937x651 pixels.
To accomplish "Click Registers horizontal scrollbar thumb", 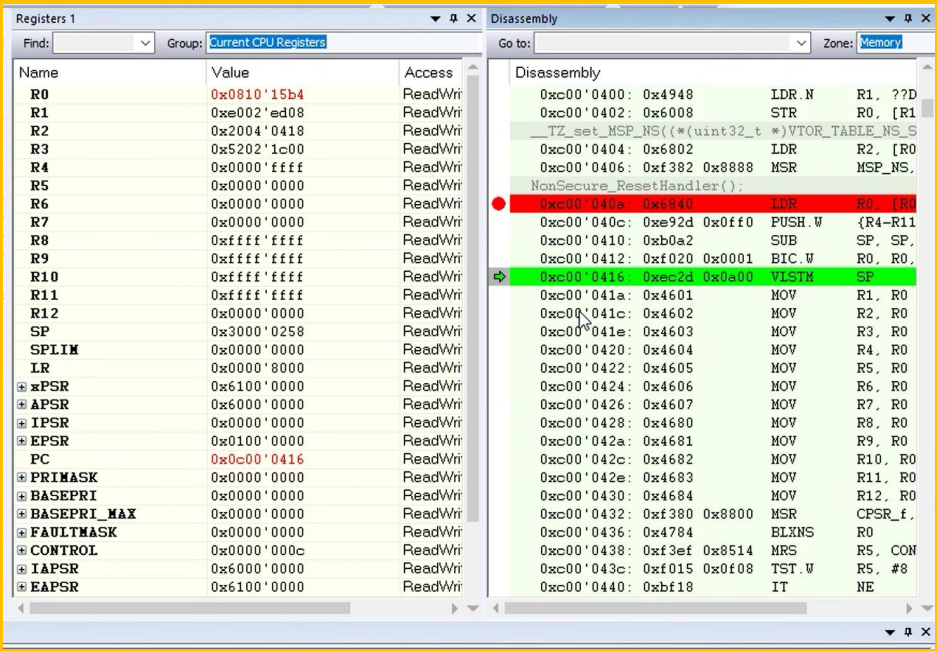I will (189, 609).
